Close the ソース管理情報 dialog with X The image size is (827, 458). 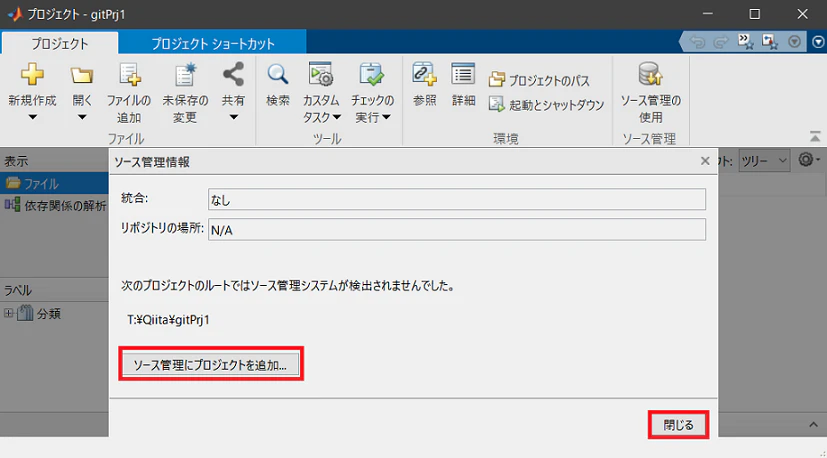[x=705, y=161]
